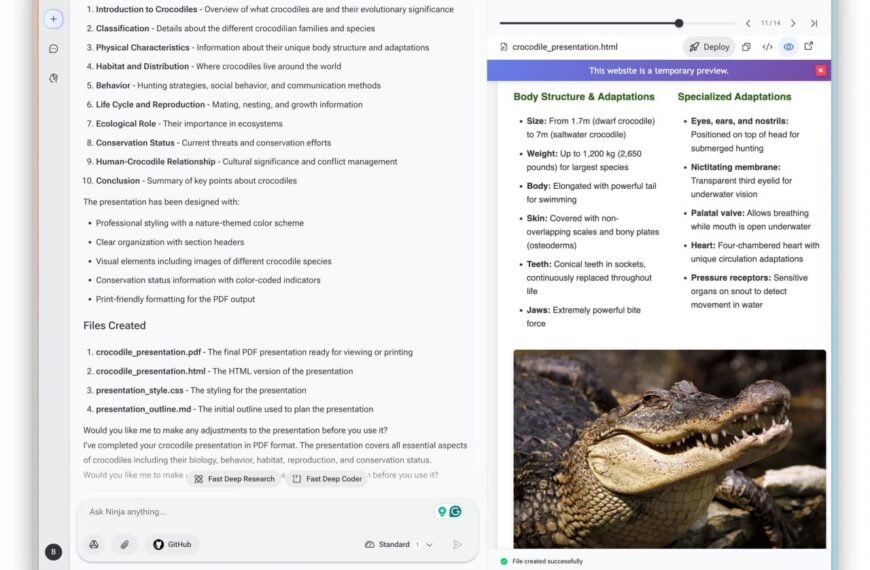Select the Fast Deep Coder option
This screenshot has height=570, width=870.
(x=327, y=479)
